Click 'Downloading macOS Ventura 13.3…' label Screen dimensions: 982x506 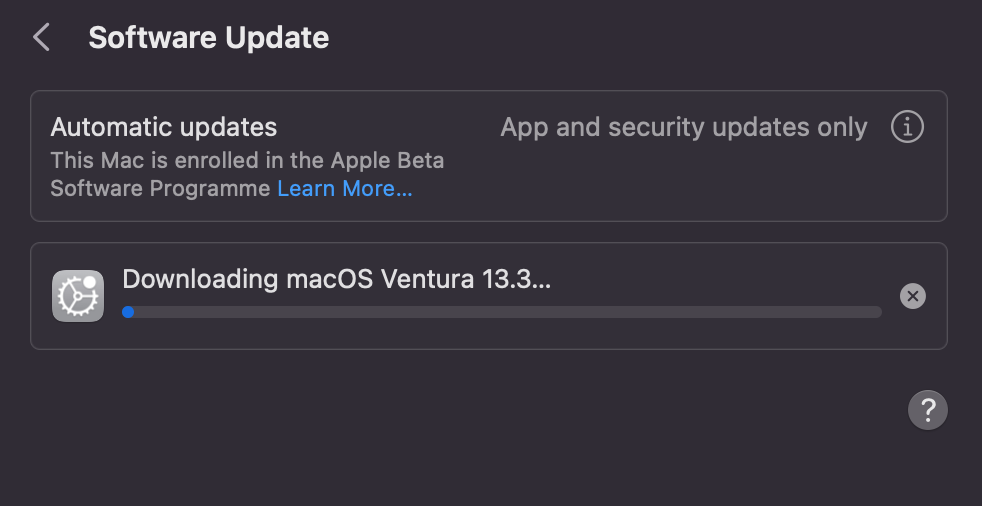coord(336,279)
